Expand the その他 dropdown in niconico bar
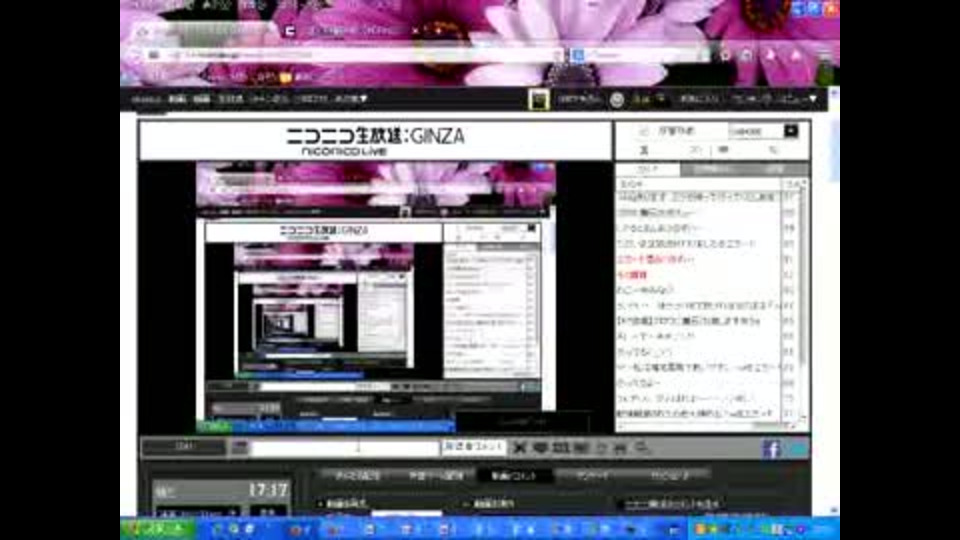960x540 pixels. (x=351, y=99)
